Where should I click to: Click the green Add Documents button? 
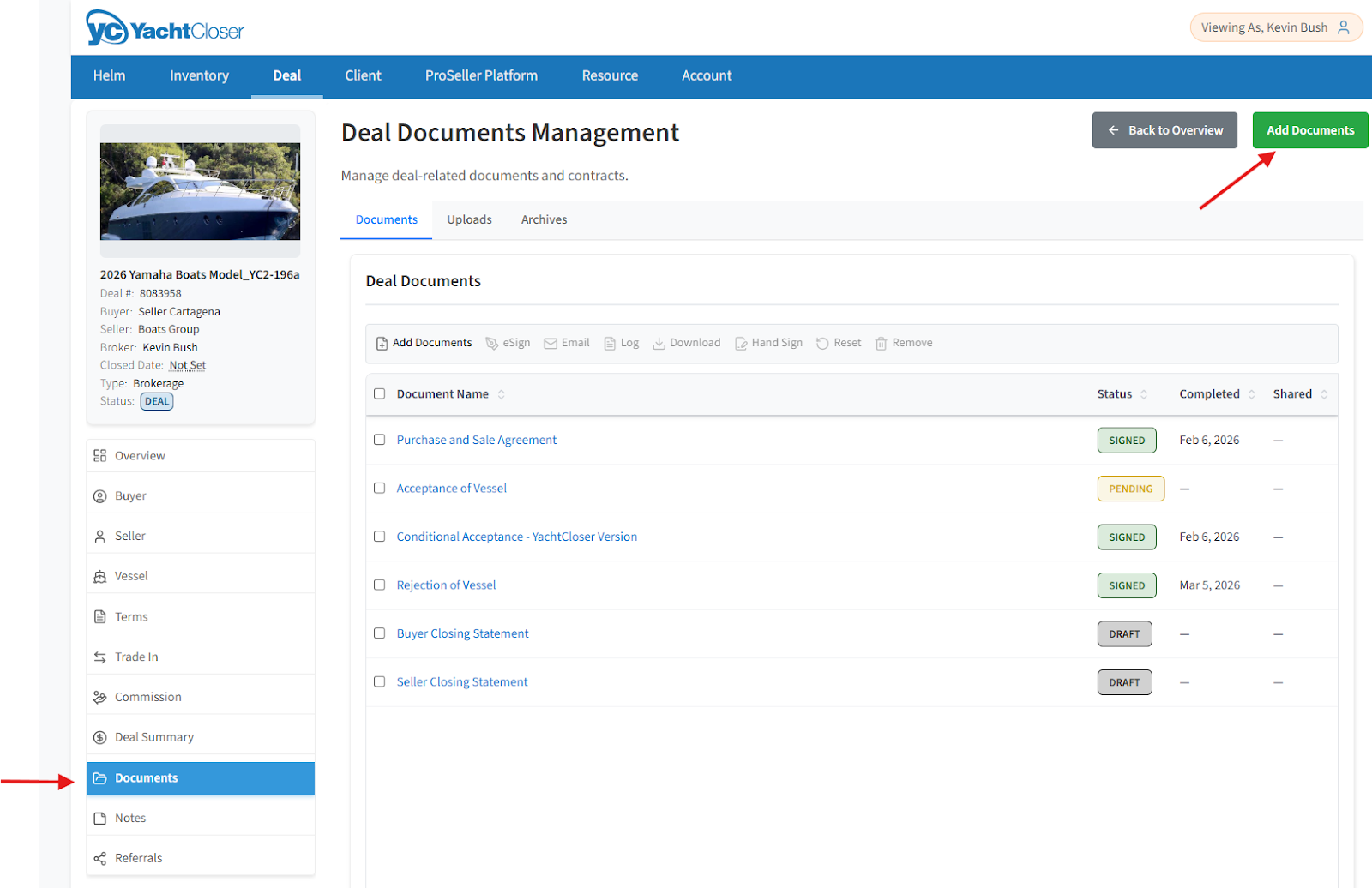coord(1309,130)
